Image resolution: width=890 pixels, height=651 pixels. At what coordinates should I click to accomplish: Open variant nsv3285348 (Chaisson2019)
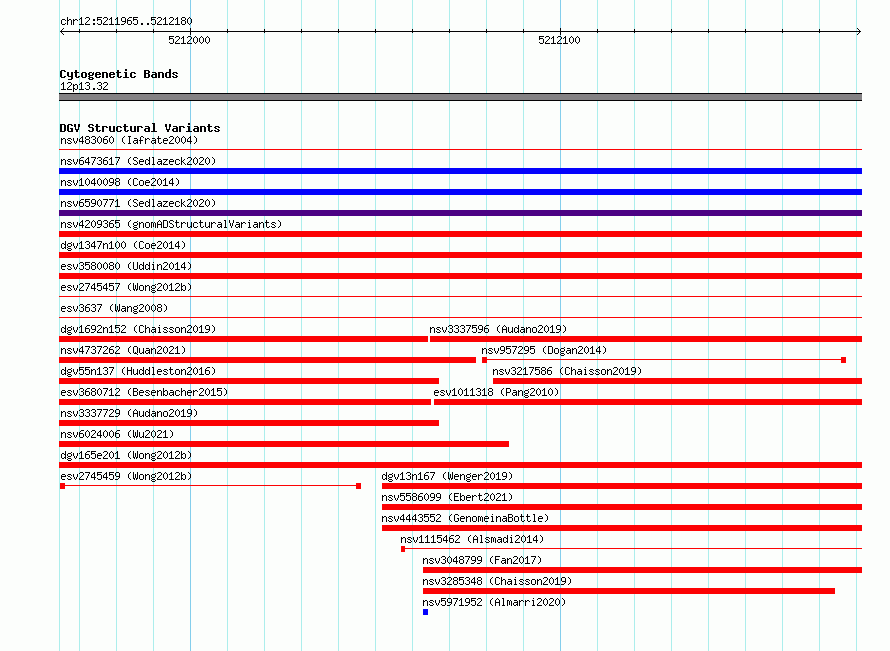(x=497, y=581)
